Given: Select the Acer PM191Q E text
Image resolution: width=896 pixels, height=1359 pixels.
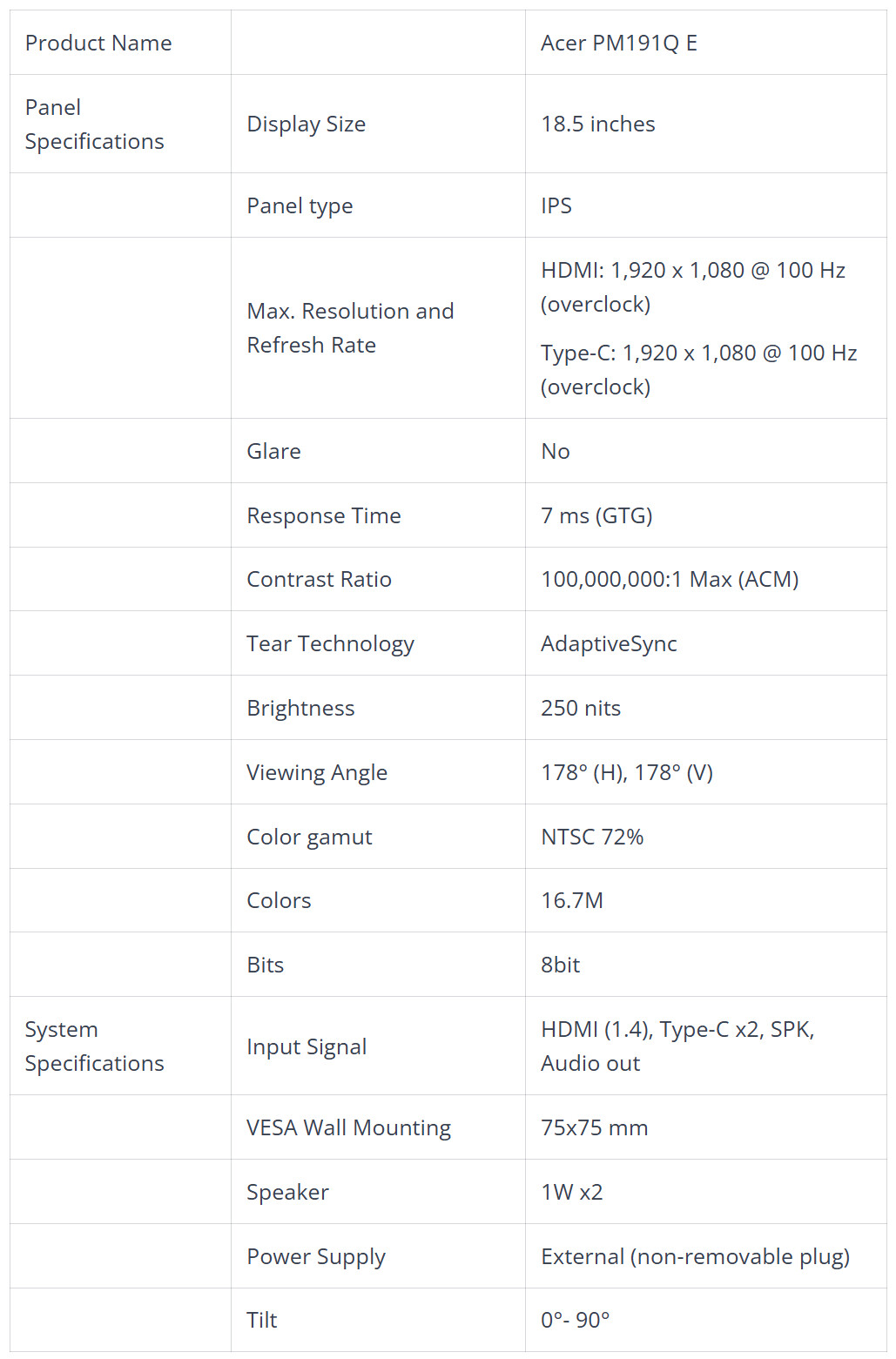Looking at the screenshot, I should [x=619, y=43].
